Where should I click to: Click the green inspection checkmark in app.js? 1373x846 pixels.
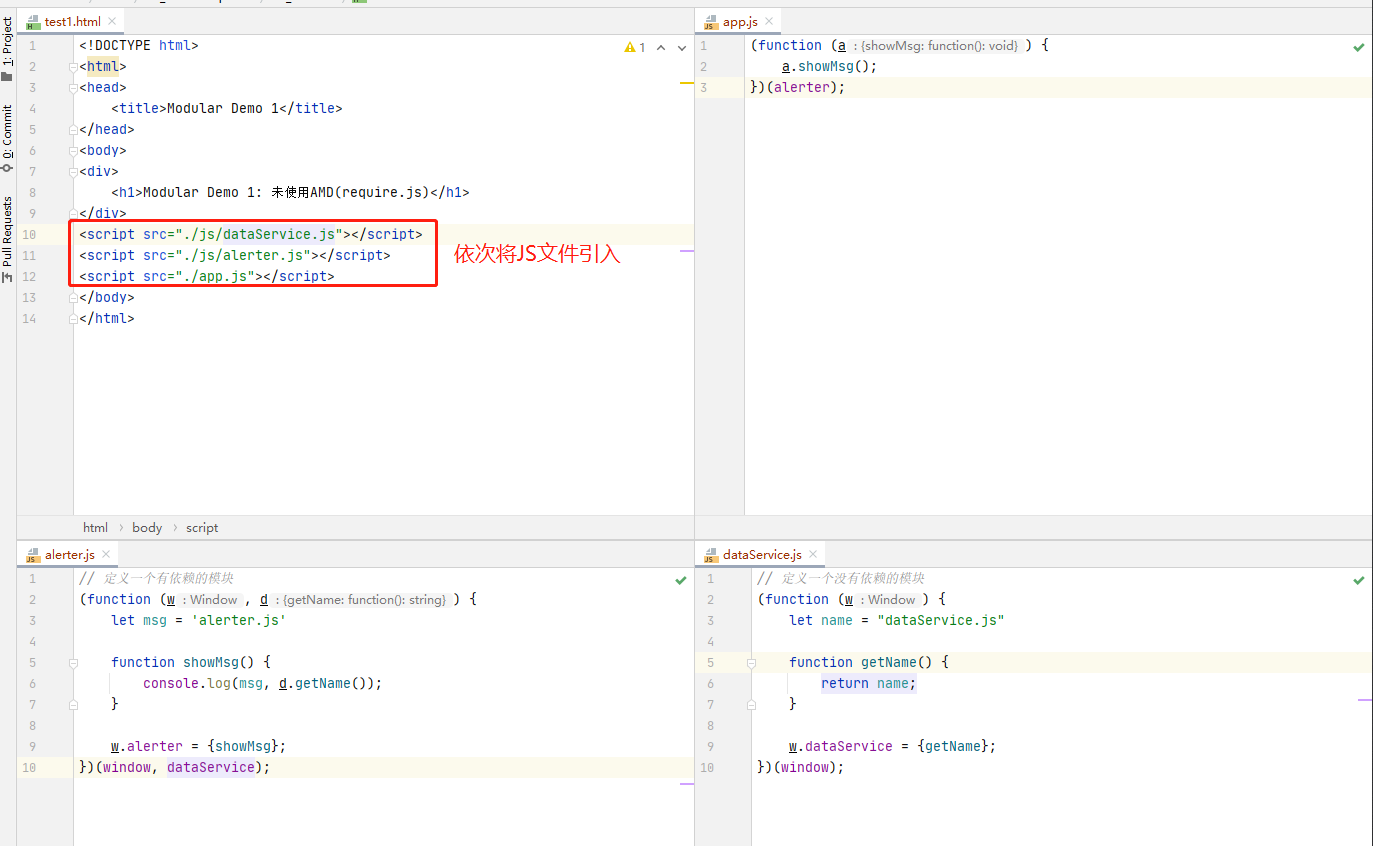click(1358, 47)
